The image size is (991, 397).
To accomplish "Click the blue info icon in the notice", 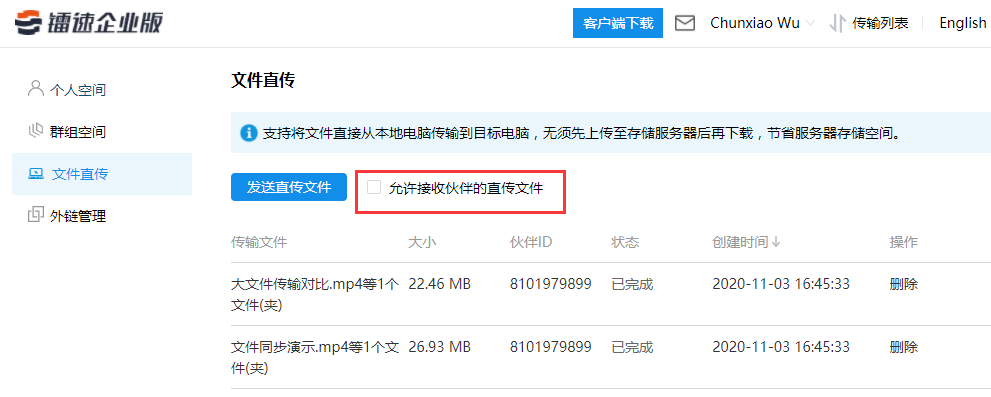I will click(x=248, y=133).
